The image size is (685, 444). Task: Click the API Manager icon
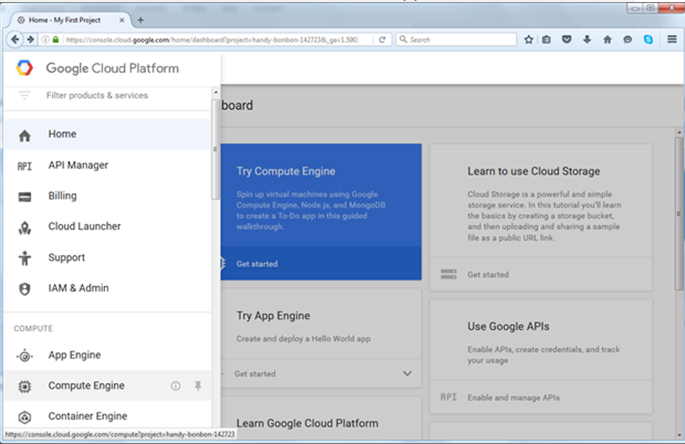click(24, 166)
